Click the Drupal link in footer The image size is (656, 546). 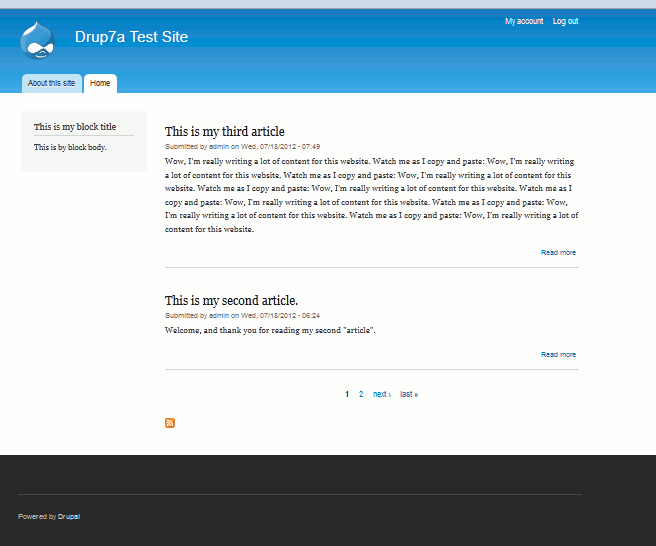[69, 517]
